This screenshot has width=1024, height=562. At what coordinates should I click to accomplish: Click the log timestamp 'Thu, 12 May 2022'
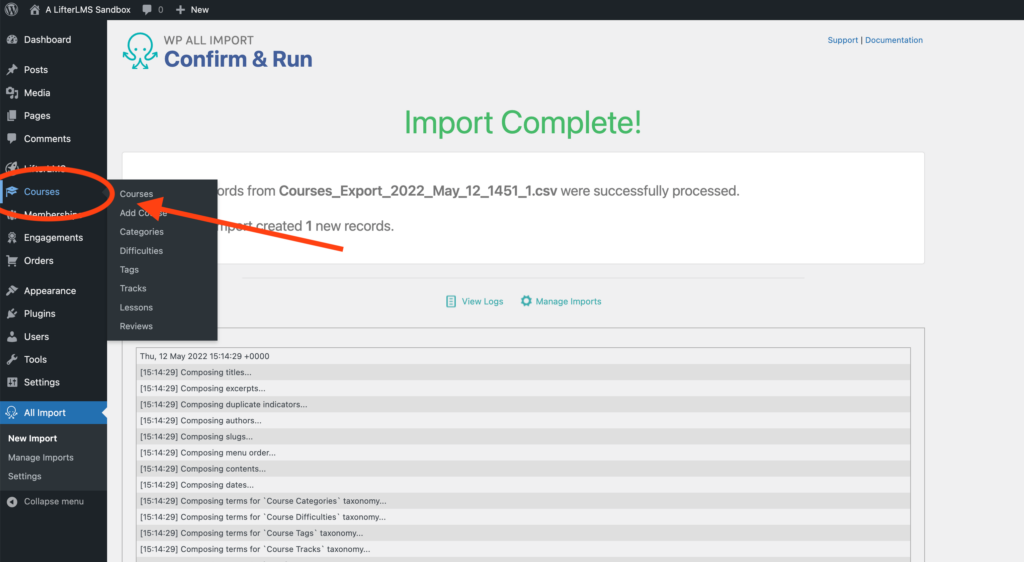click(x=204, y=356)
